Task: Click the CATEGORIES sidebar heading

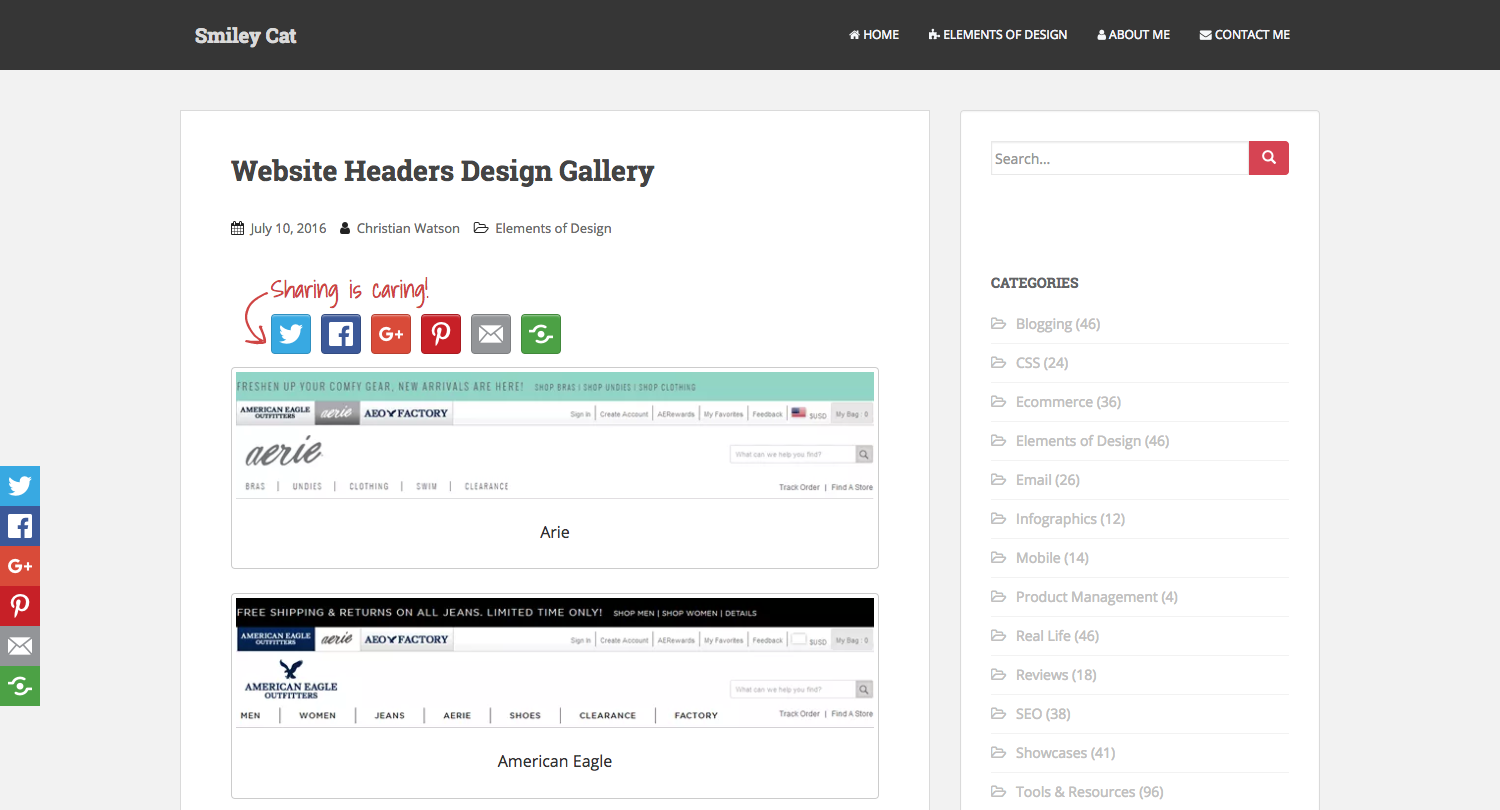Action: click(x=1034, y=283)
